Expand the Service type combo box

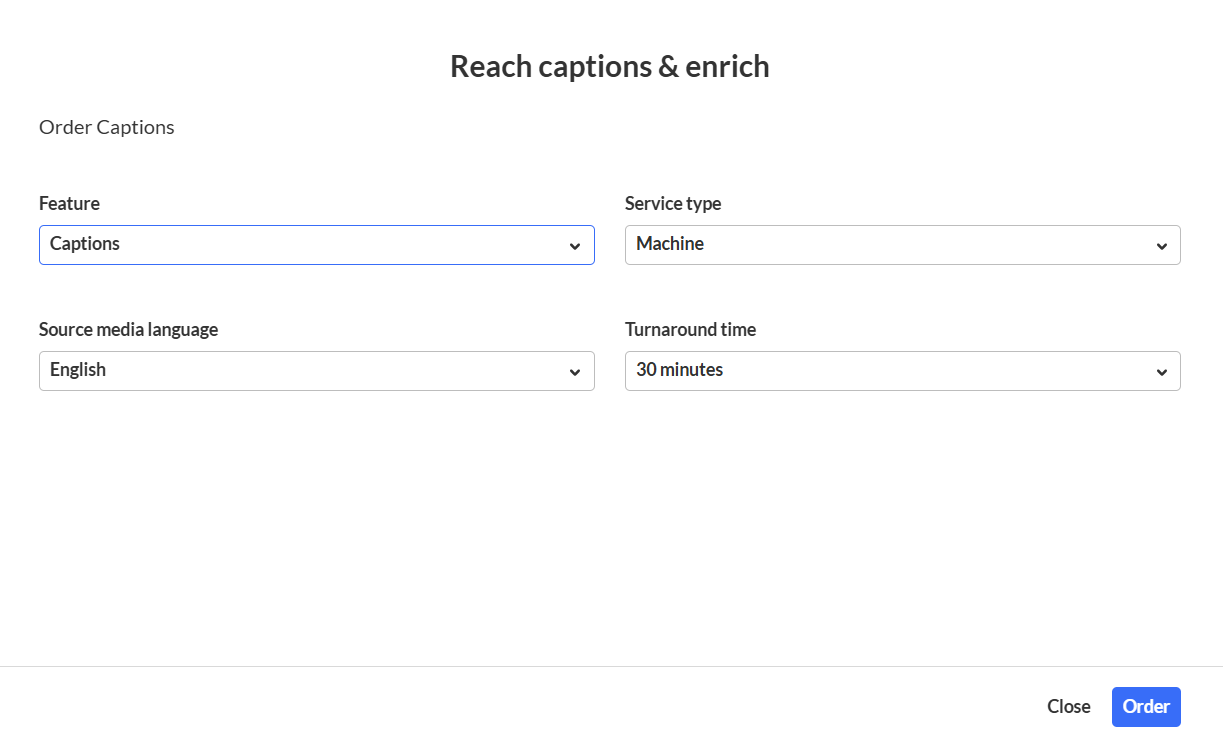pos(902,245)
